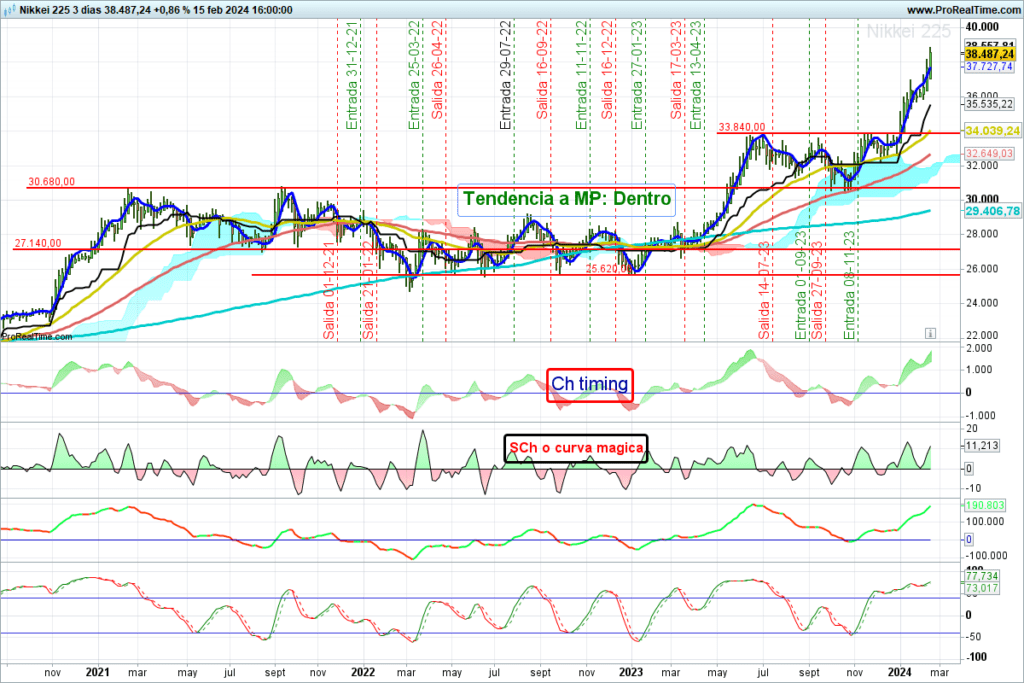Click the 'Salida 01-12-21' vertical marker label
The width and height of the screenshot is (1024, 683).
coord(329,291)
